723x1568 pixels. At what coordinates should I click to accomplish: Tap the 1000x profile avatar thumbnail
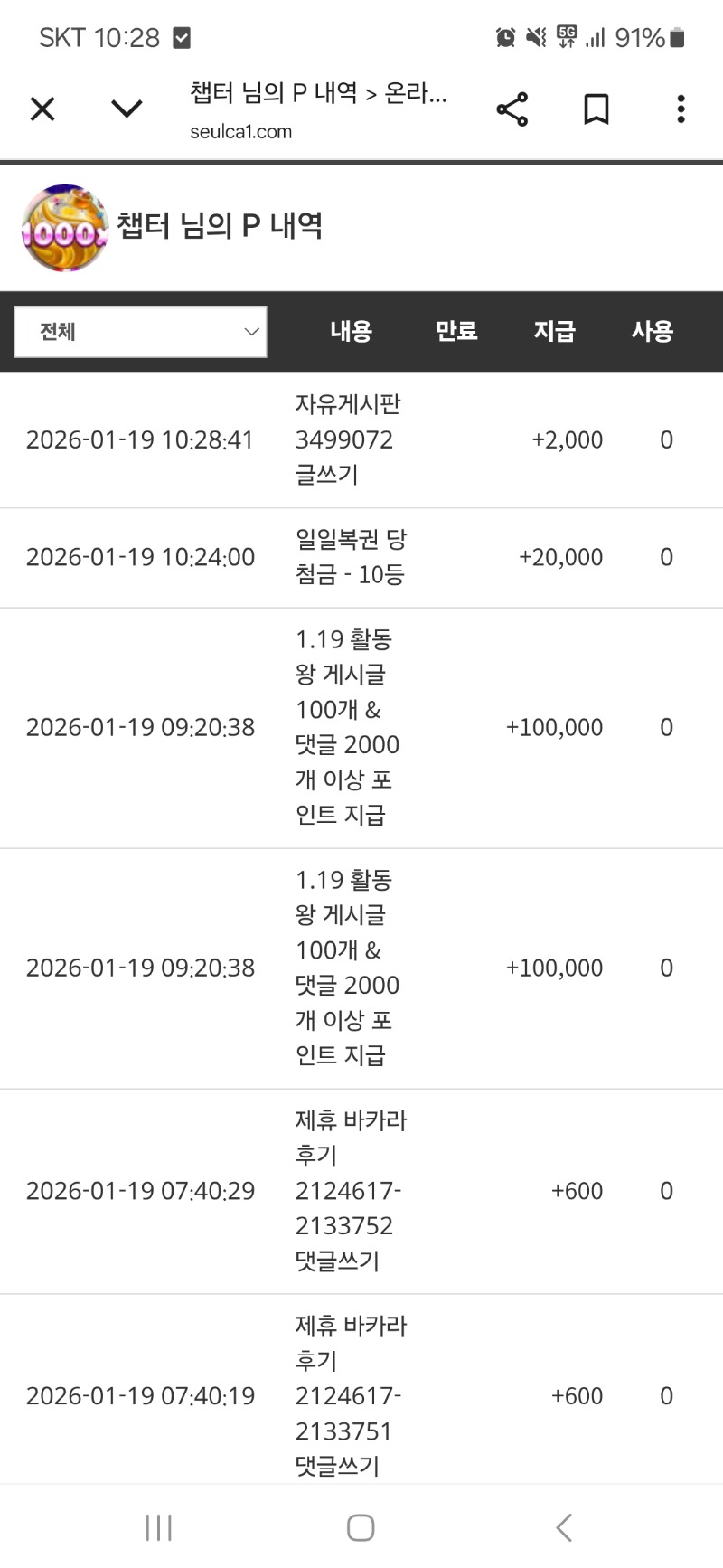pyautogui.click(x=64, y=229)
